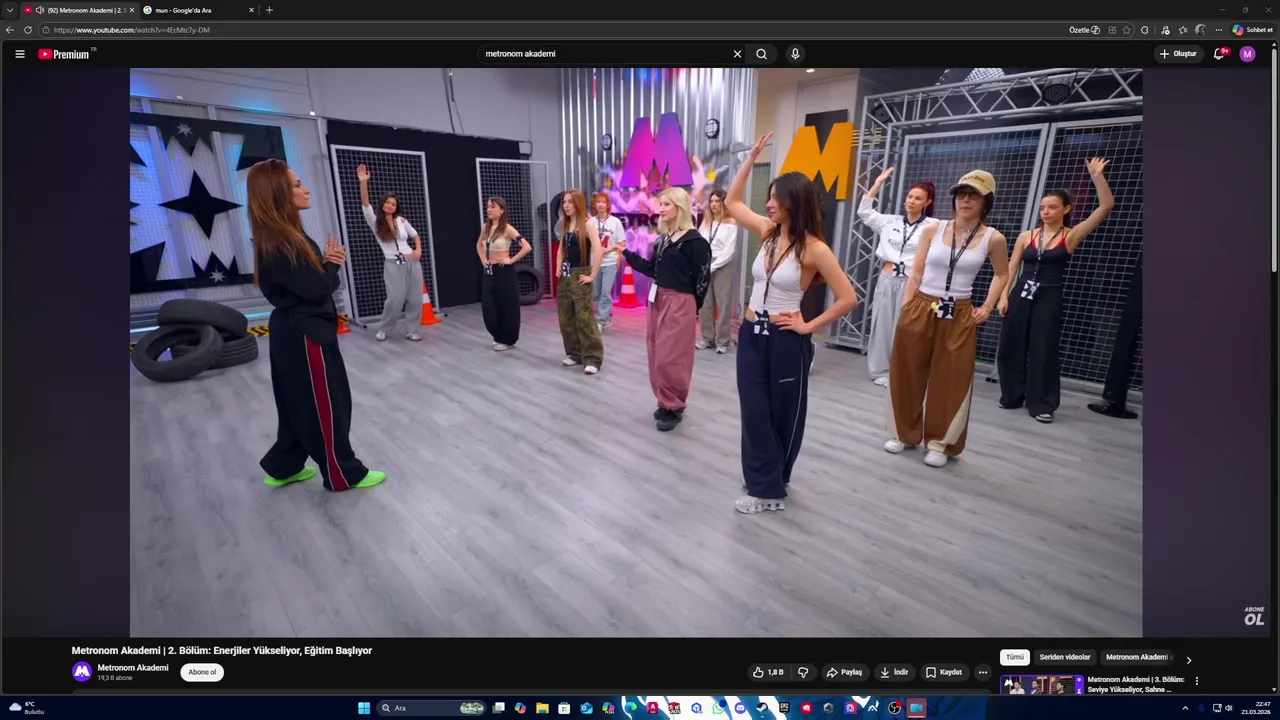Show hidden system tray icons

pos(1185,708)
